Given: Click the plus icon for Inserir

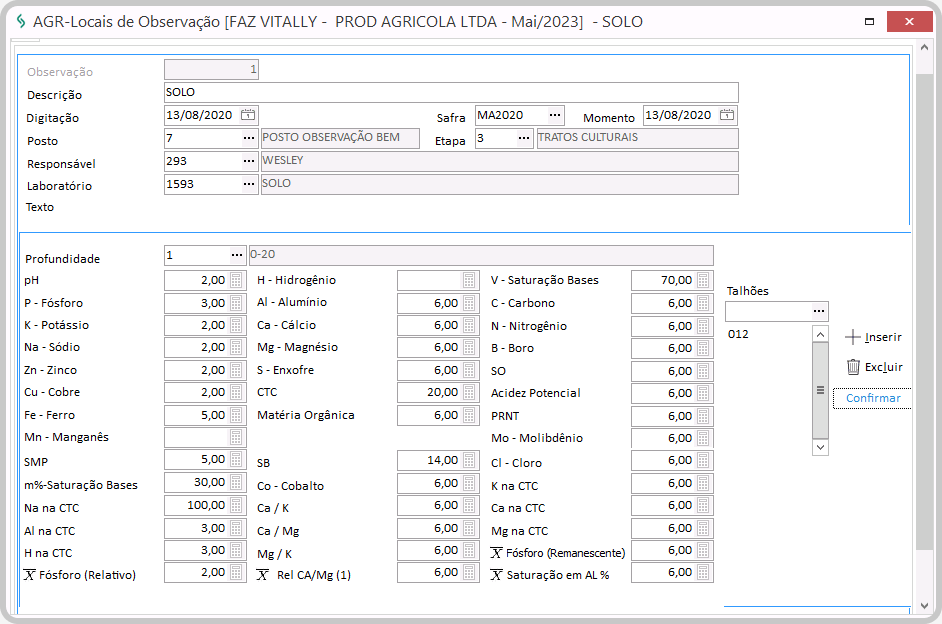Looking at the screenshot, I should [853, 337].
